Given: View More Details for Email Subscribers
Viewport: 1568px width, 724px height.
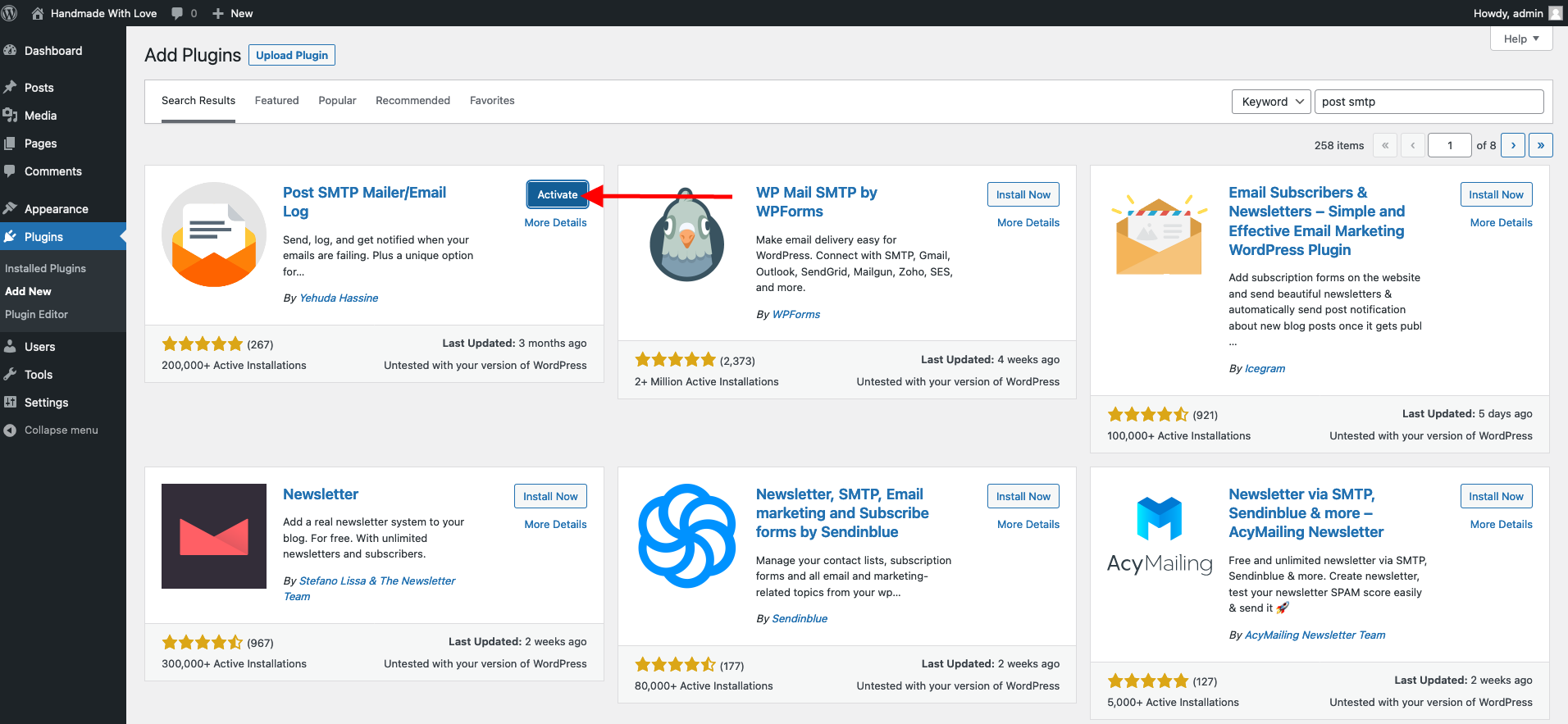Looking at the screenshot, I should pyautogui.click(x=1501, y=222).
